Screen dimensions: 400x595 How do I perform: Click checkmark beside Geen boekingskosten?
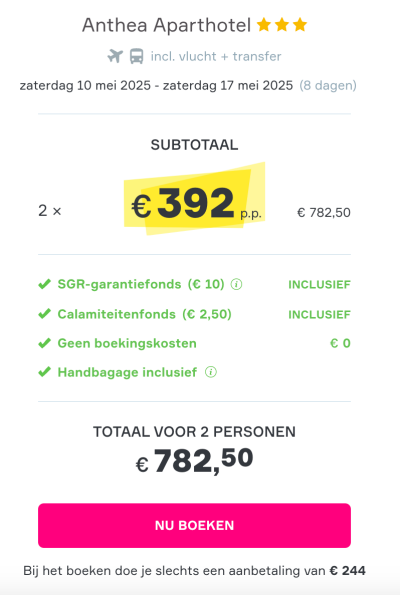[44, 343]
